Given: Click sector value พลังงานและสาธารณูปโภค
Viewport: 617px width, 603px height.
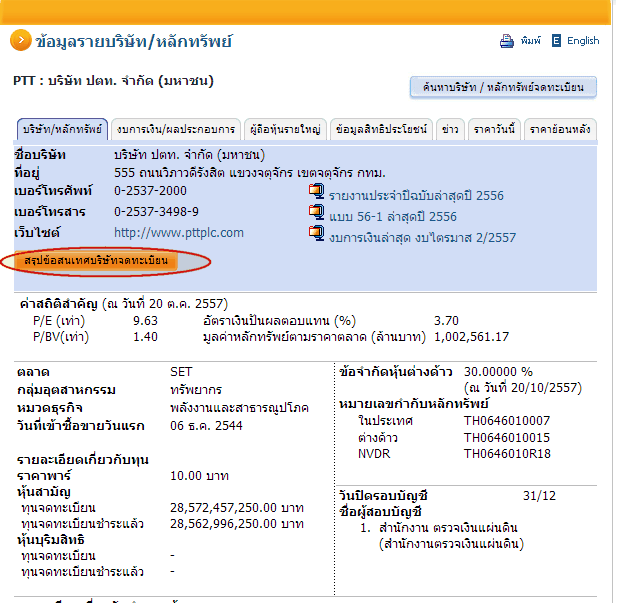Looking at the screenshot, I should 239,408.
